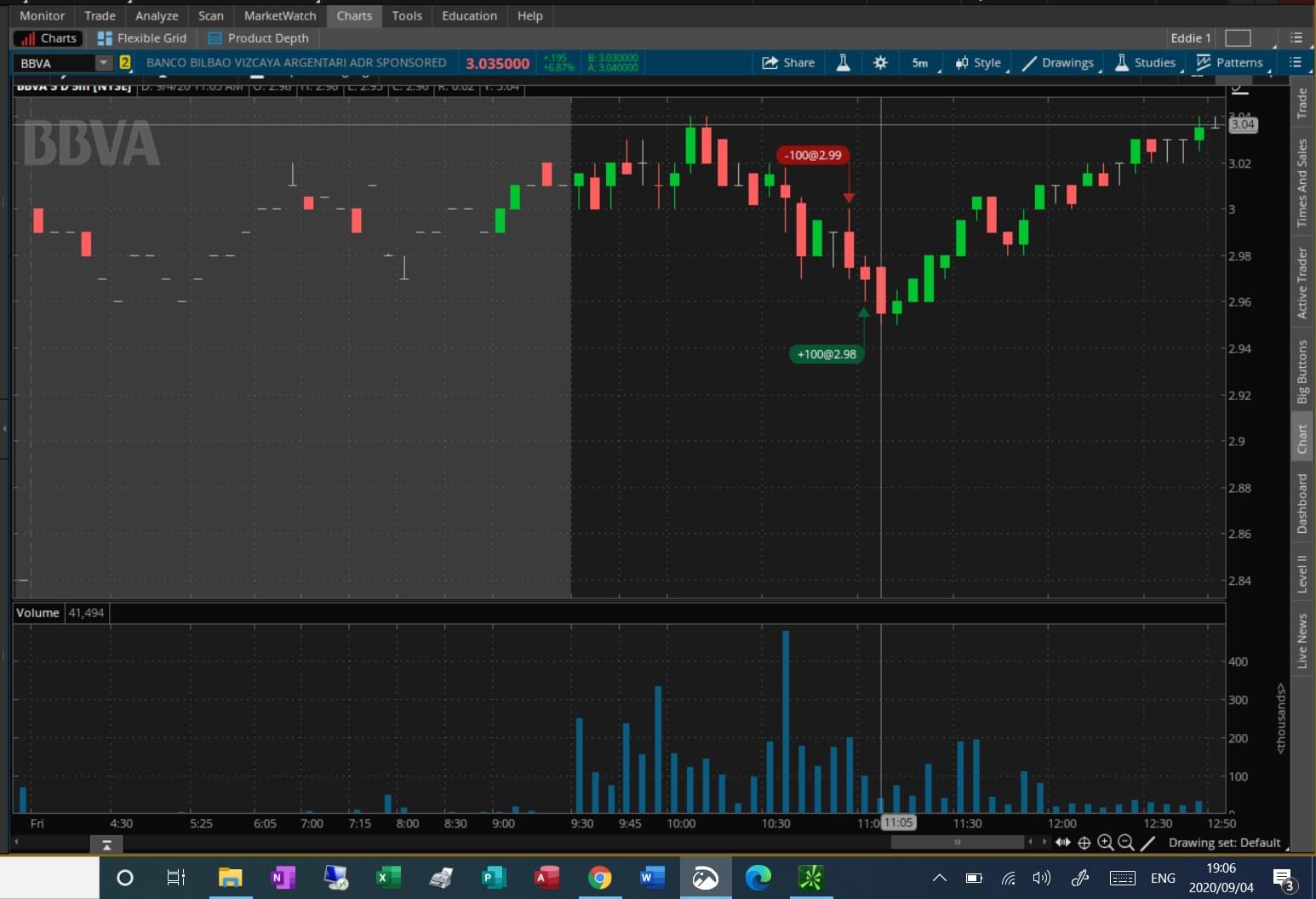Viewport: 1316px width, 899px height.
Task: Click the Volume study label
Action: [37, 613]
